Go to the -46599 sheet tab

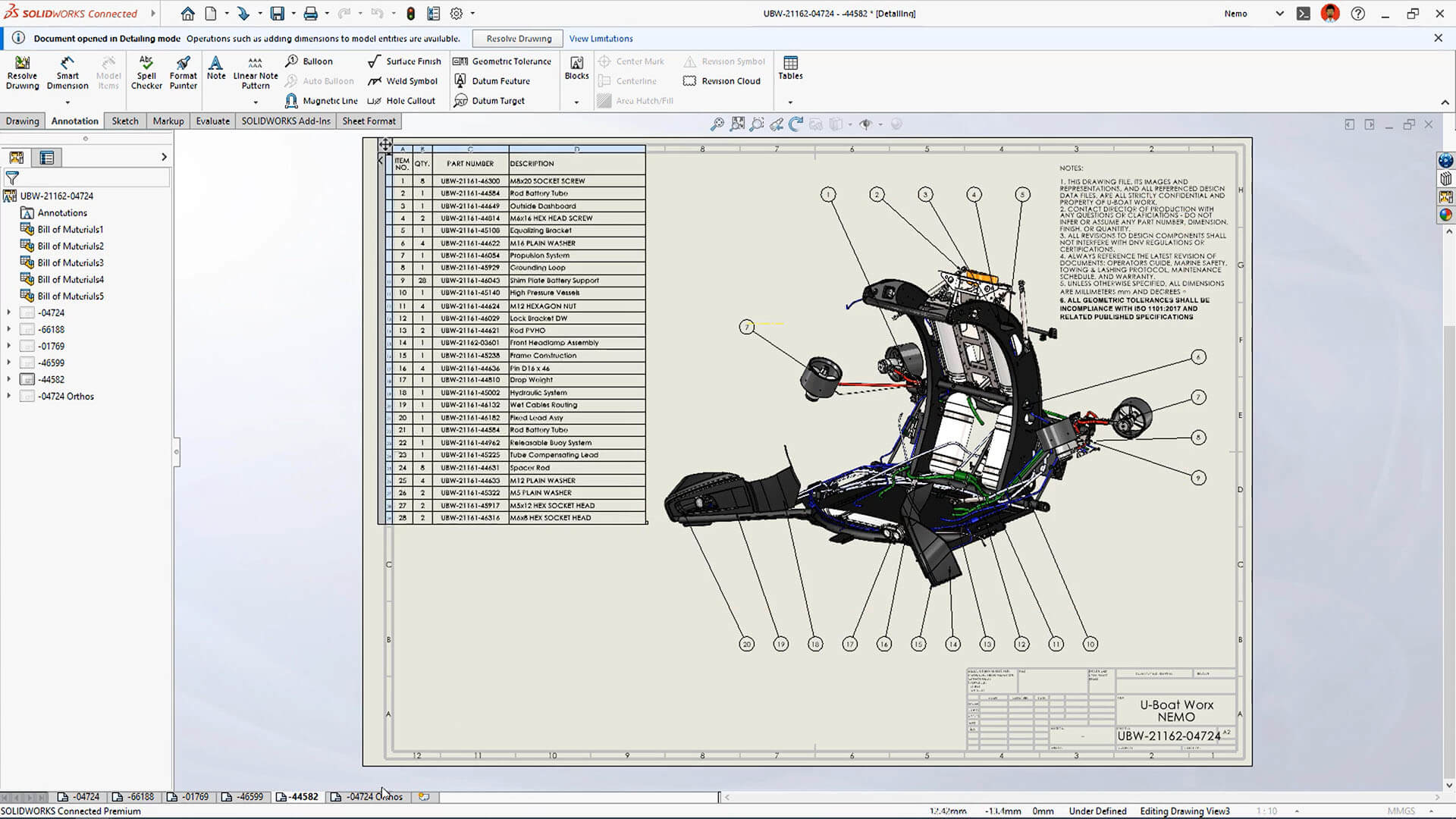point(243,797)
